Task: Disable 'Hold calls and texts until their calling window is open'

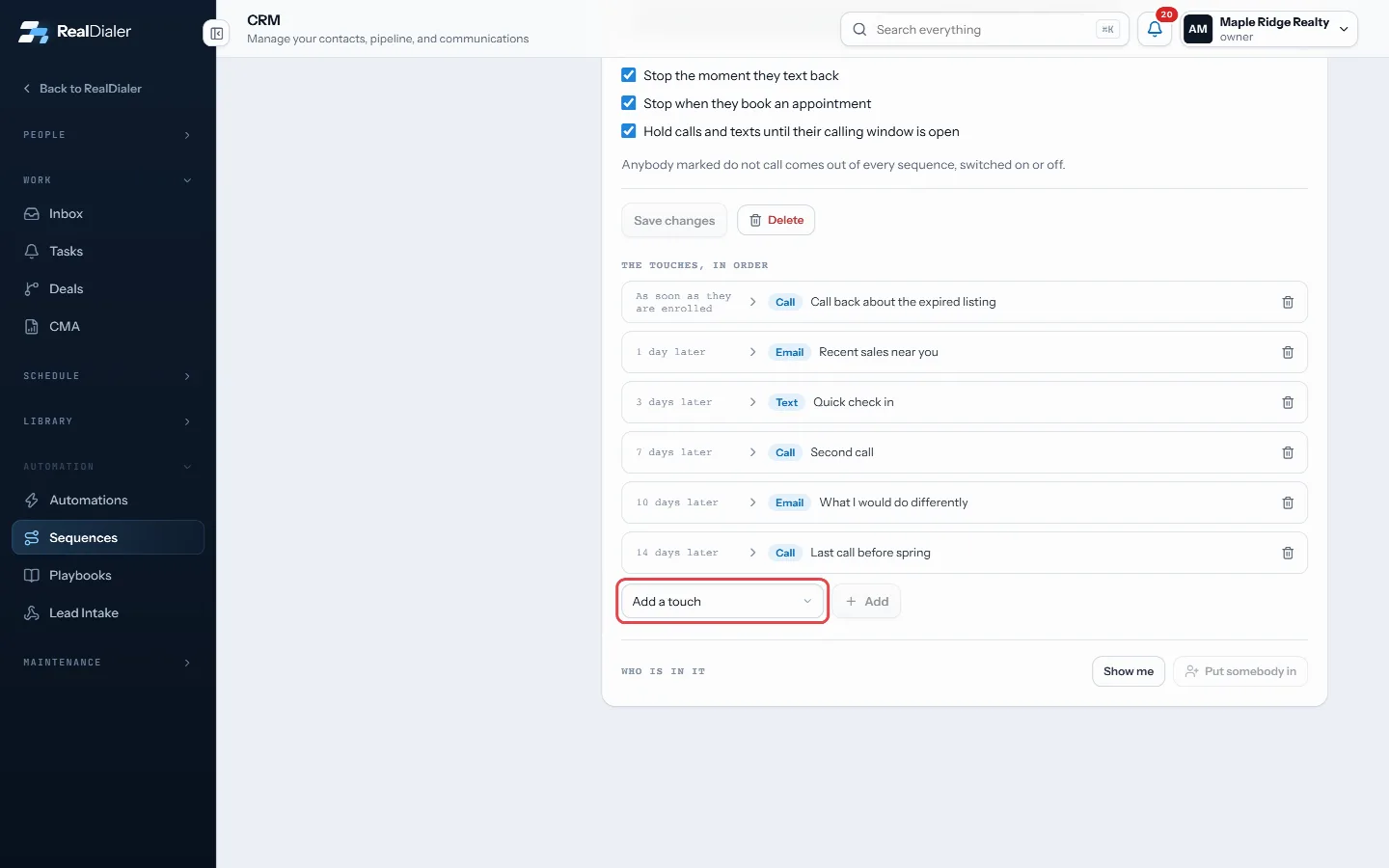Action: (629, 131)
